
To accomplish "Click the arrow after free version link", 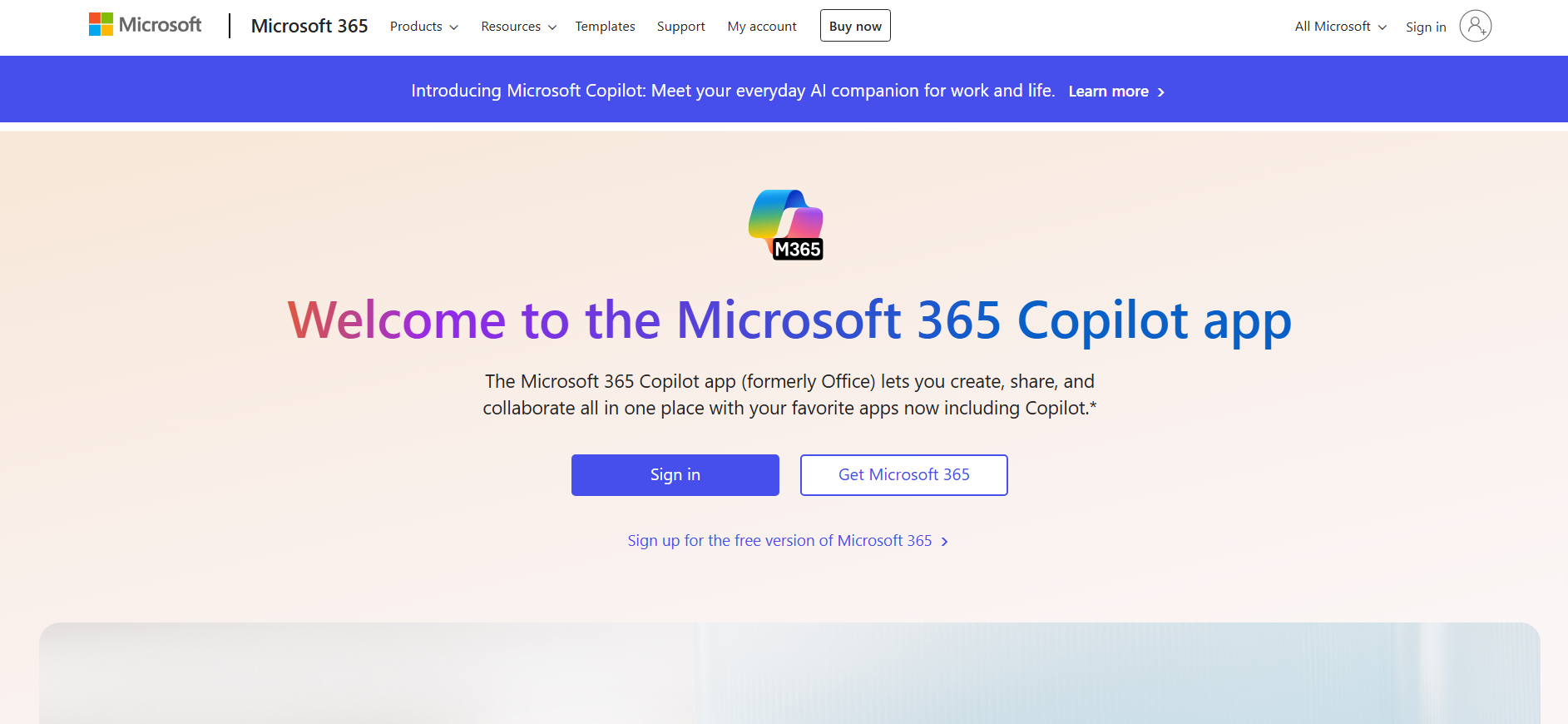I will pos(945,542).
